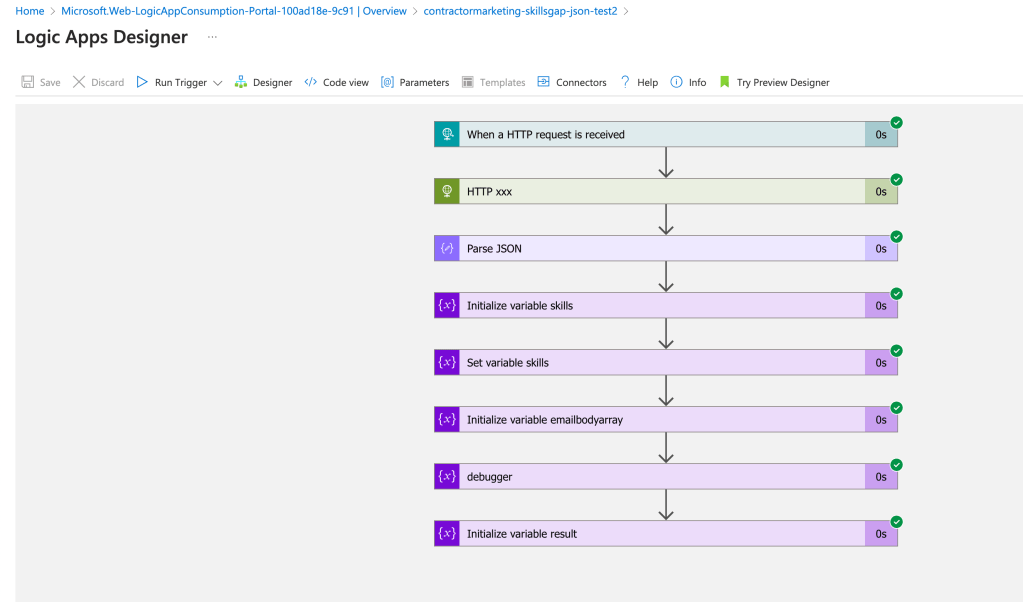Click the HTTP request trigger icon

(x=447, y=134)
